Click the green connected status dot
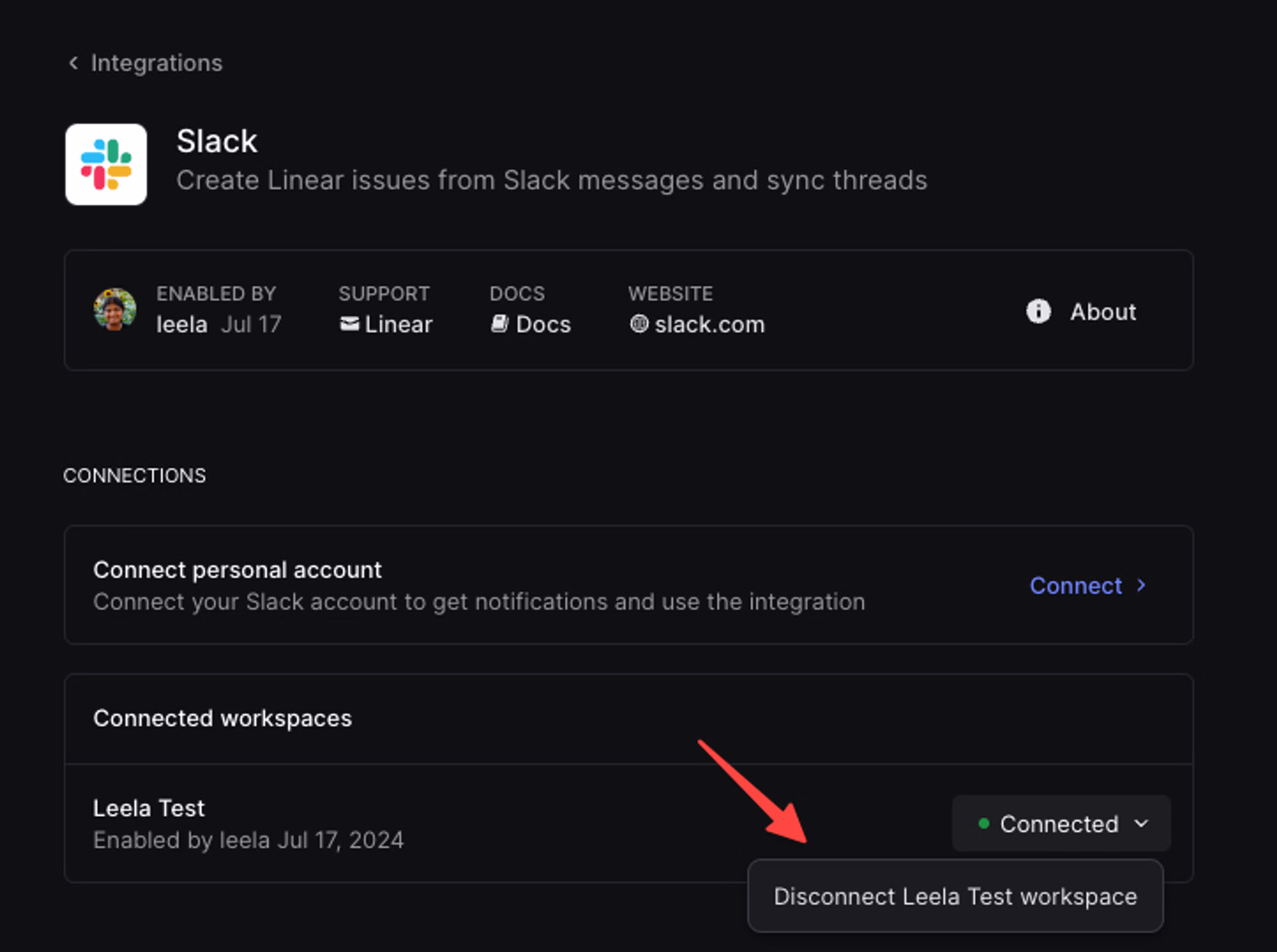 (983, 823)
